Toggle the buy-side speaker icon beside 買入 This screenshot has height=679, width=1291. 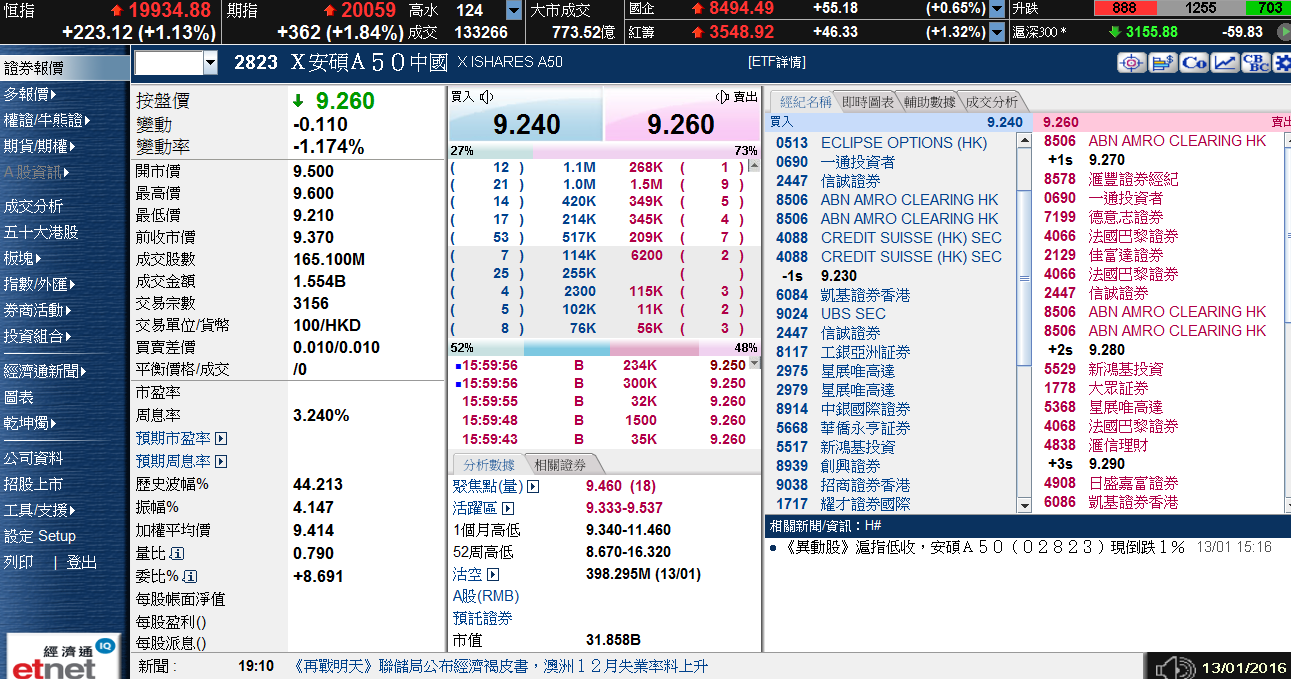(x=487, y=97)
